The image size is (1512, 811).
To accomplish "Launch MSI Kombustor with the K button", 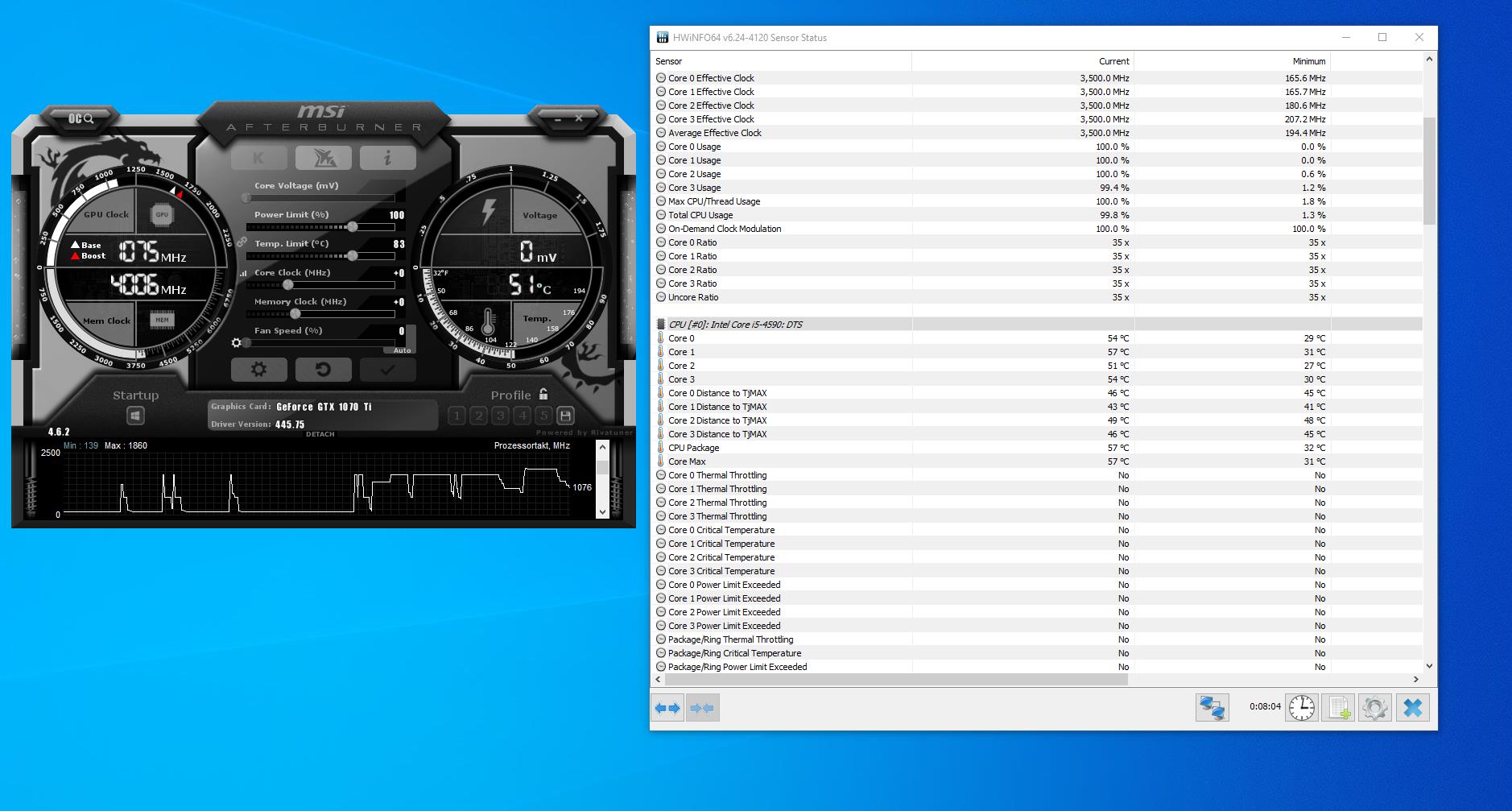I will point(258,158).
